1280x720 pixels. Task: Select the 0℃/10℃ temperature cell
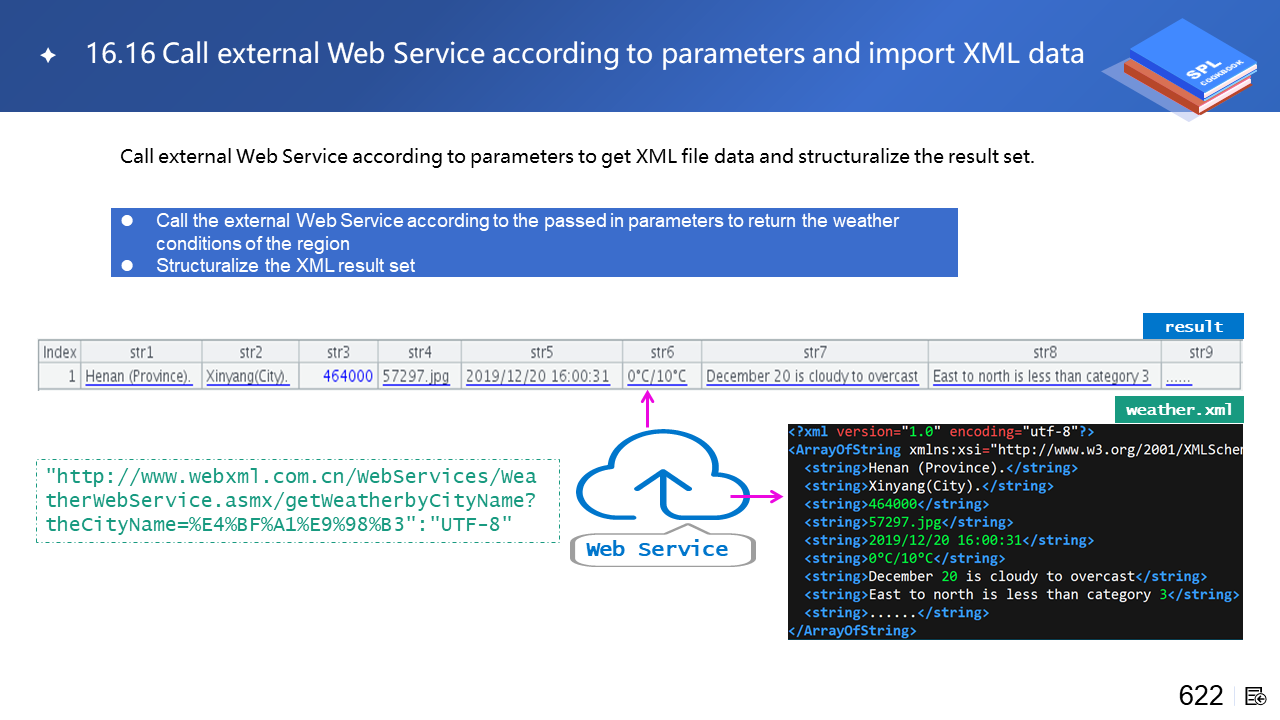[658, 377]
